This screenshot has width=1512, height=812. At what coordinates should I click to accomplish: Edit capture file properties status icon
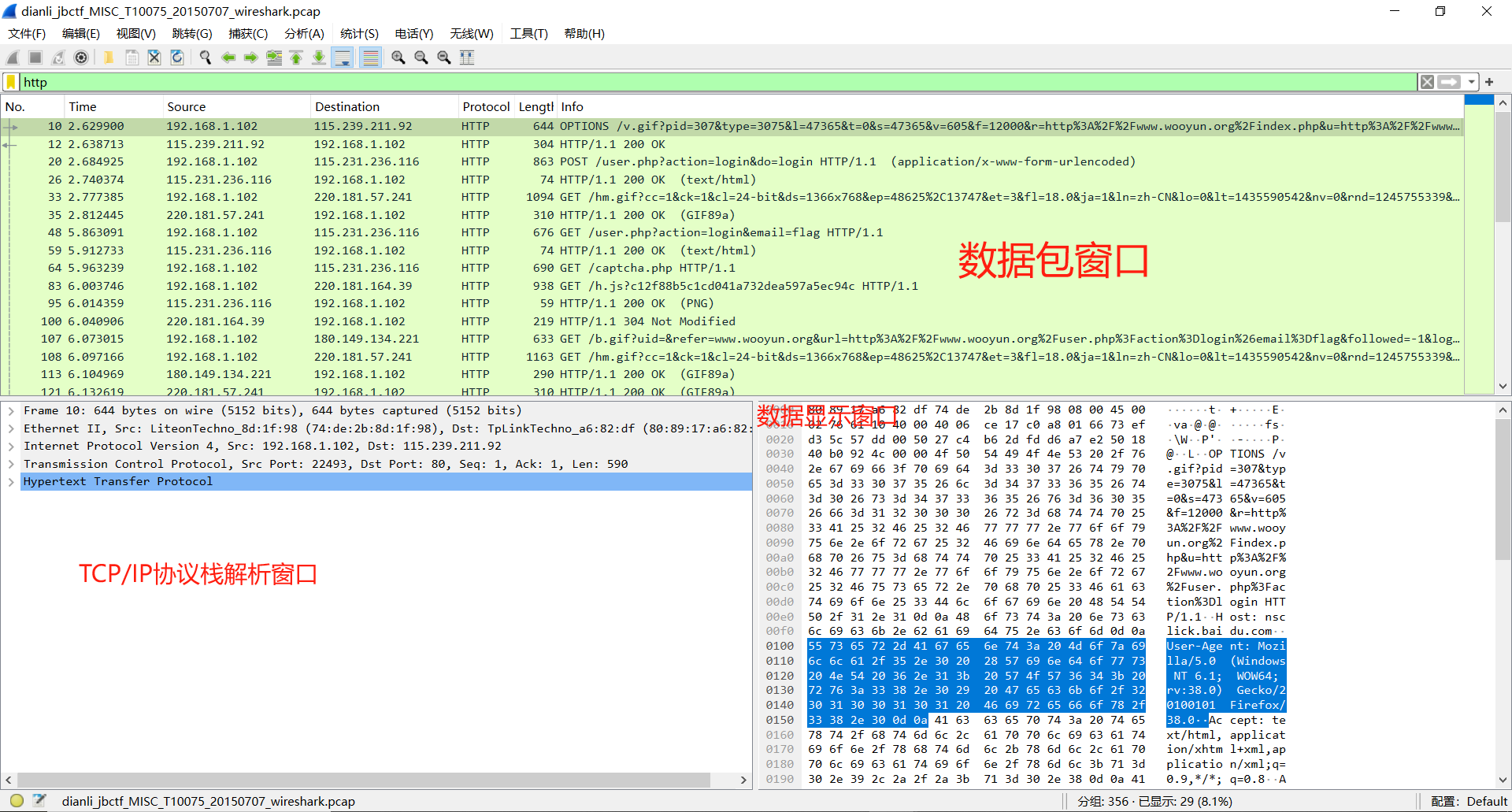[x=39, y=801]
